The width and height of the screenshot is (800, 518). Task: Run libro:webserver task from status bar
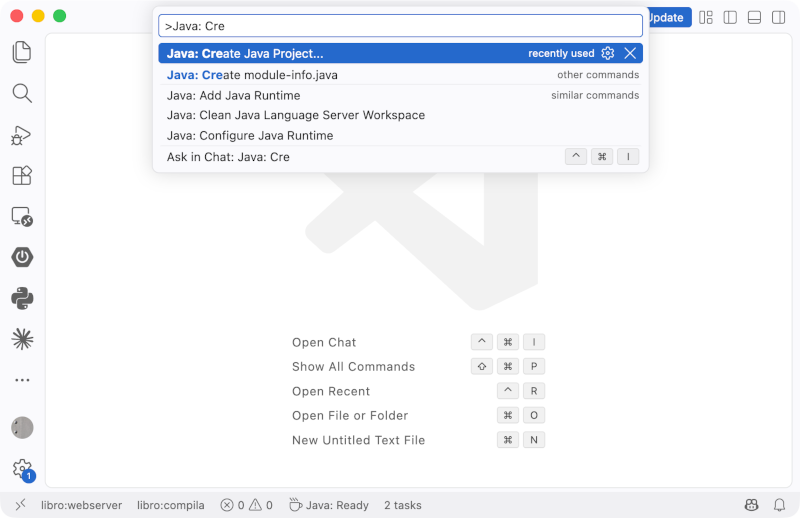point(82,505)
